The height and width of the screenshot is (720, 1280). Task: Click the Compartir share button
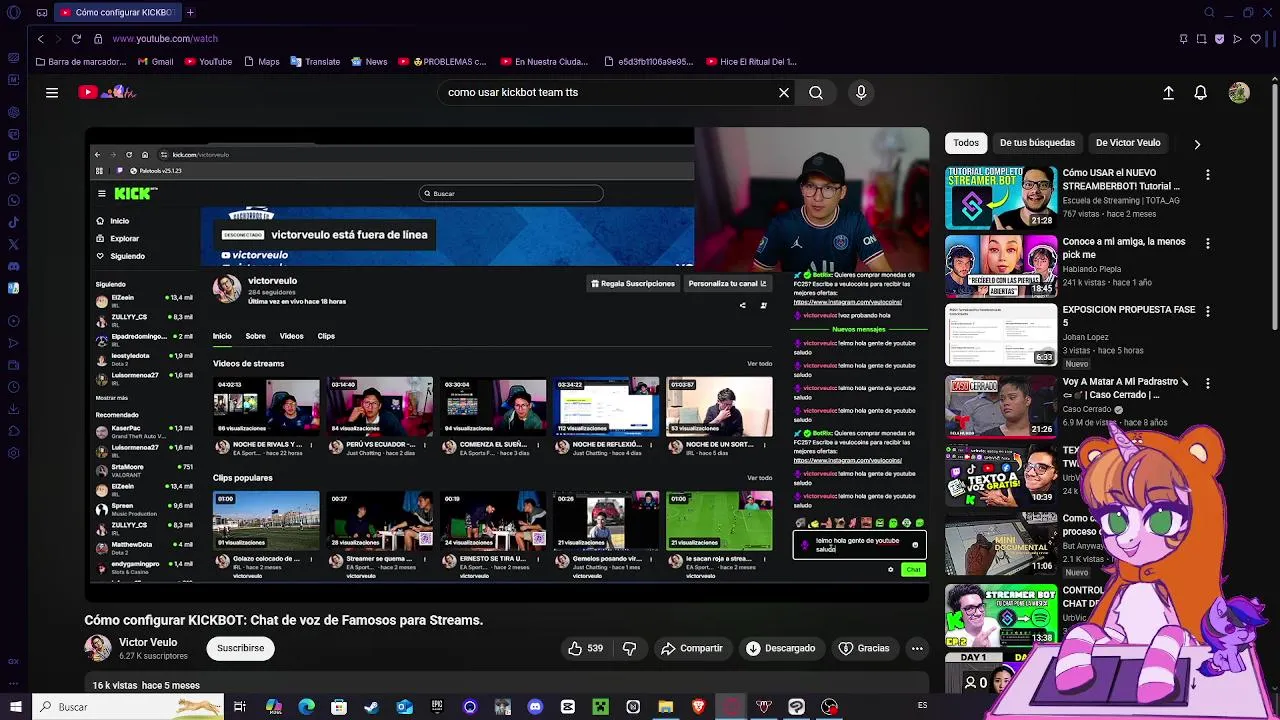[691, 648]
